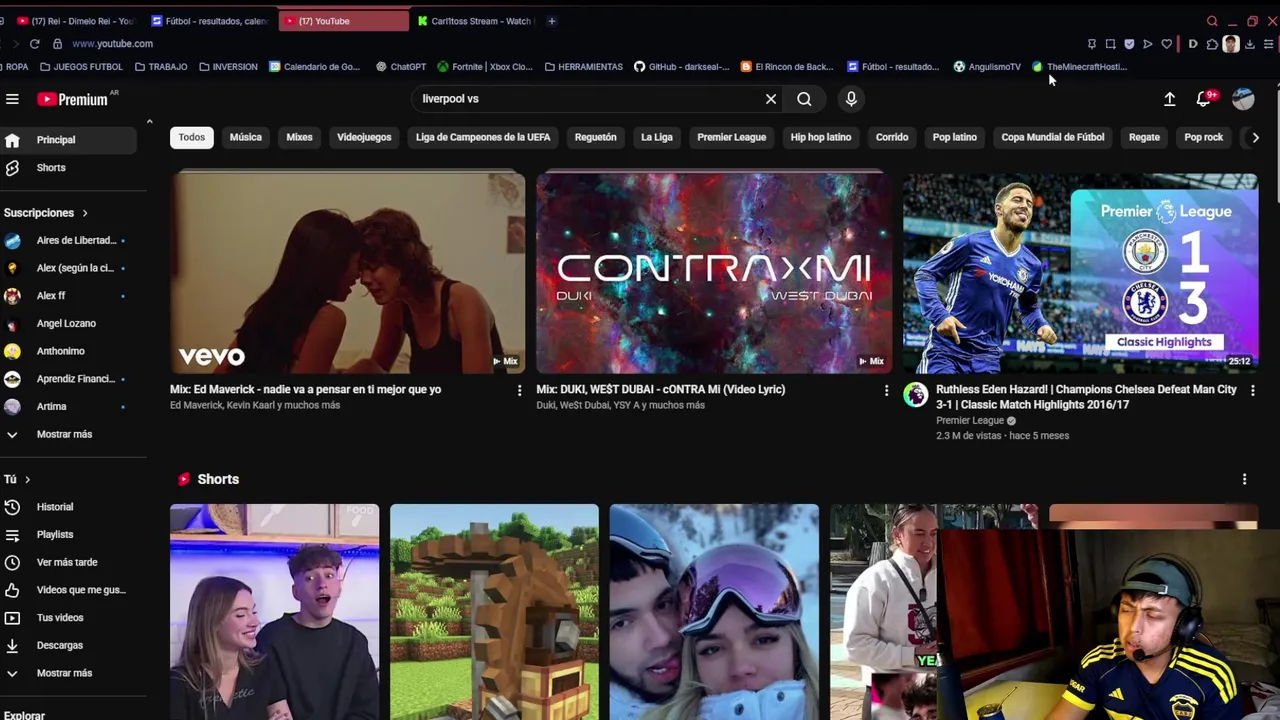
Task: Open the HERRAMIENTAS bookmarks folder
Action: tap(583, 67)
